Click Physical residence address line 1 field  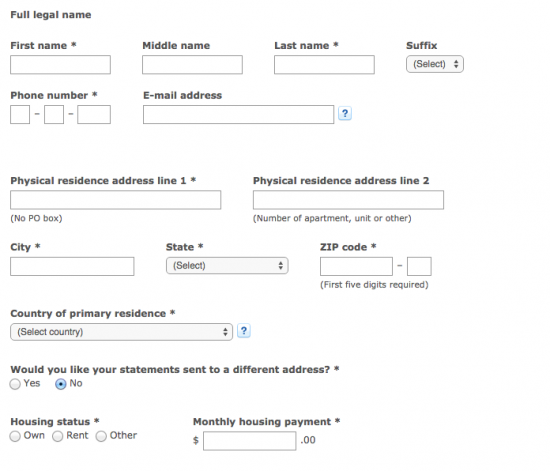point(115,200)
